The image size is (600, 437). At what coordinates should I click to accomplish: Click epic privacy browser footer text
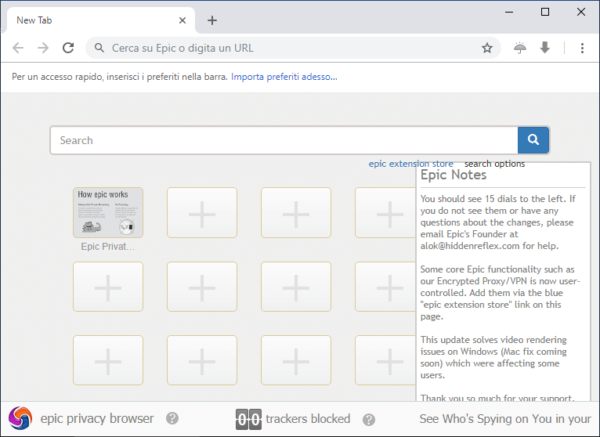(97, 419)
